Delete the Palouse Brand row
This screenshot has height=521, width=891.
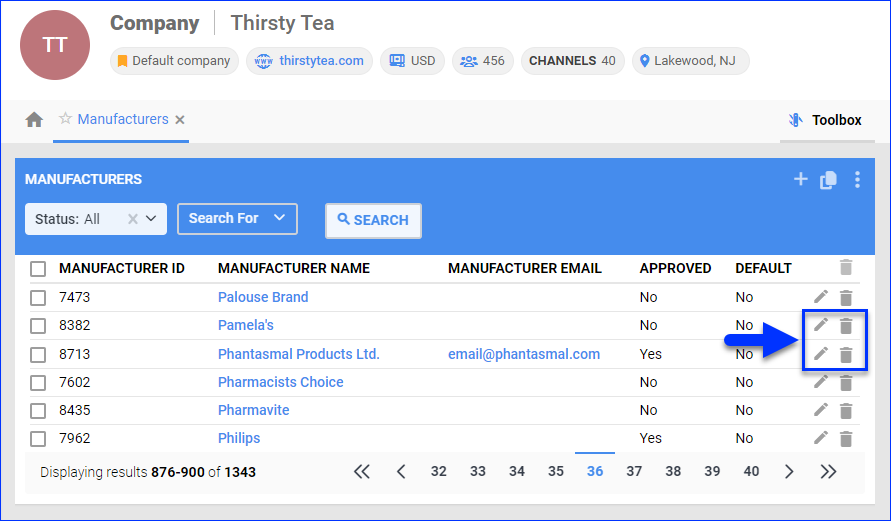pos(846,297)
